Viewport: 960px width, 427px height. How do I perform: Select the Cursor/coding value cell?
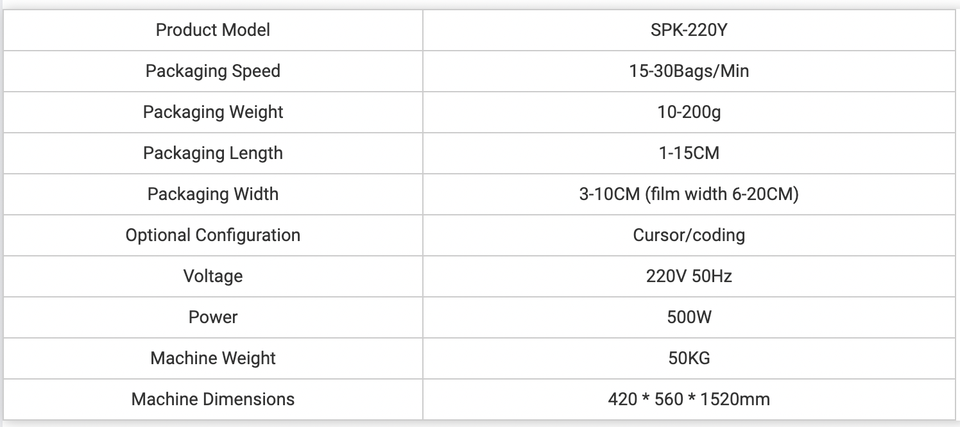pos(689,235)
